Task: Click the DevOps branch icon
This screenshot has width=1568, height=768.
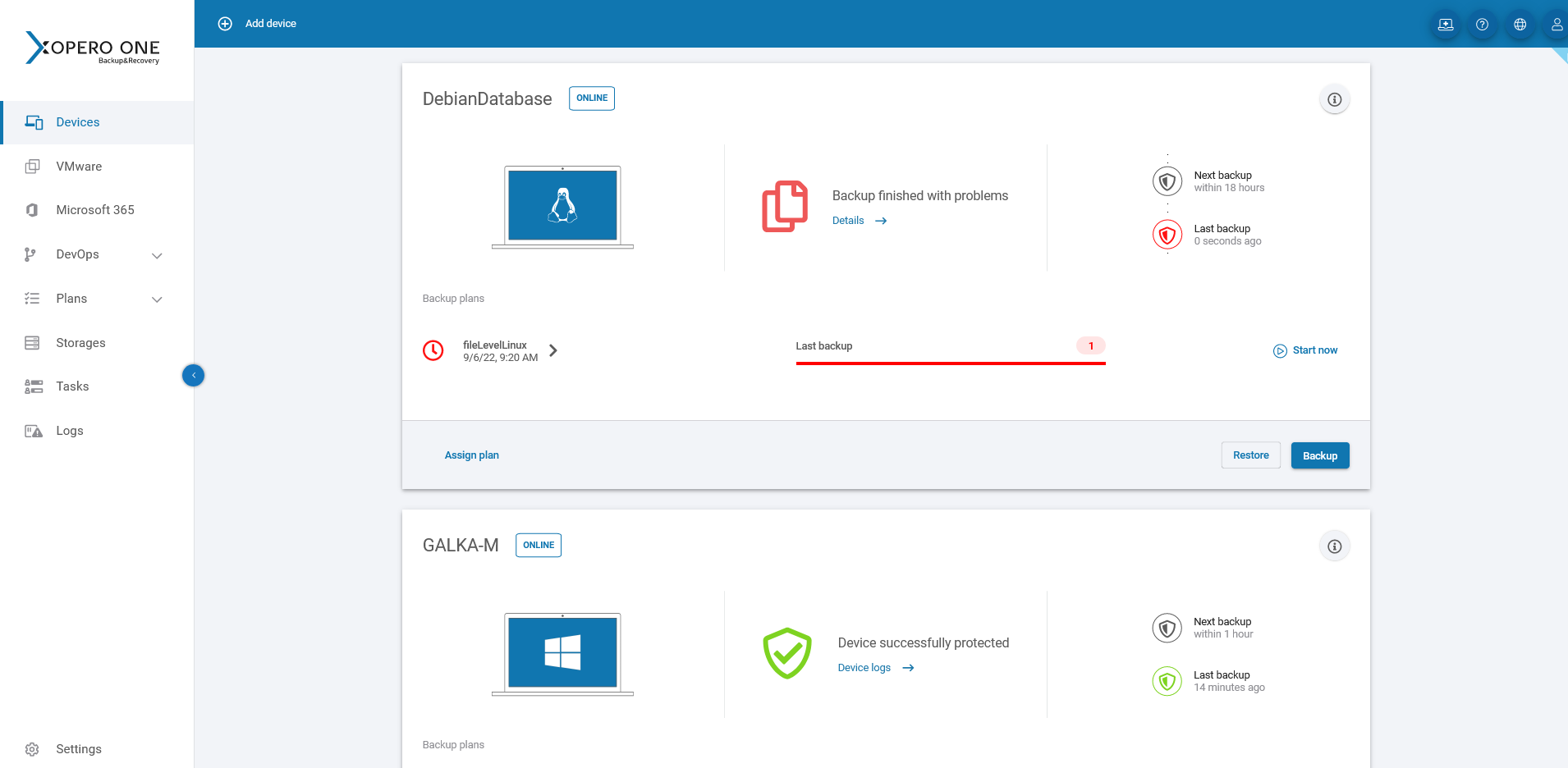Action: click(30, 254)
